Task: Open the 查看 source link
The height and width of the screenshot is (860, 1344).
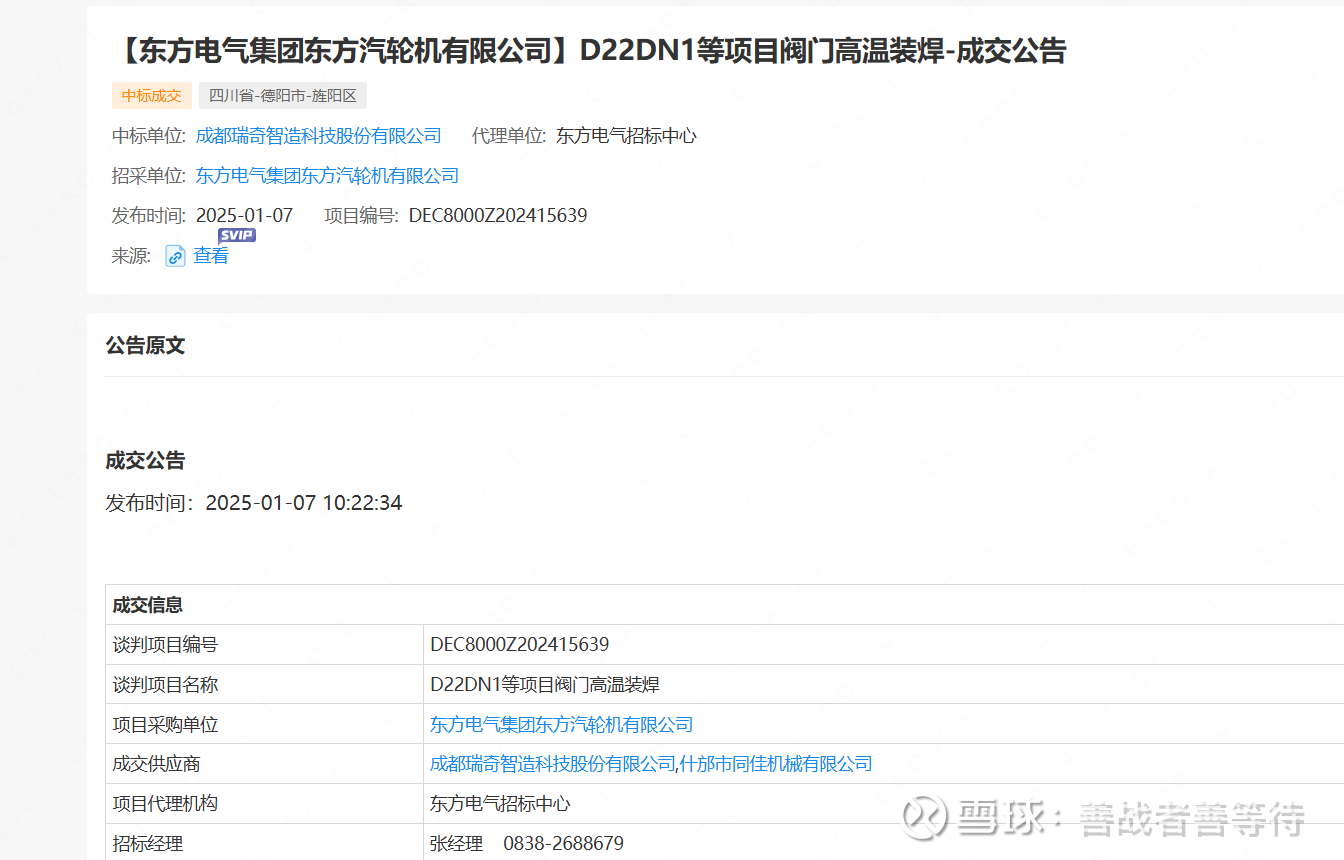Action: point(211,256)
